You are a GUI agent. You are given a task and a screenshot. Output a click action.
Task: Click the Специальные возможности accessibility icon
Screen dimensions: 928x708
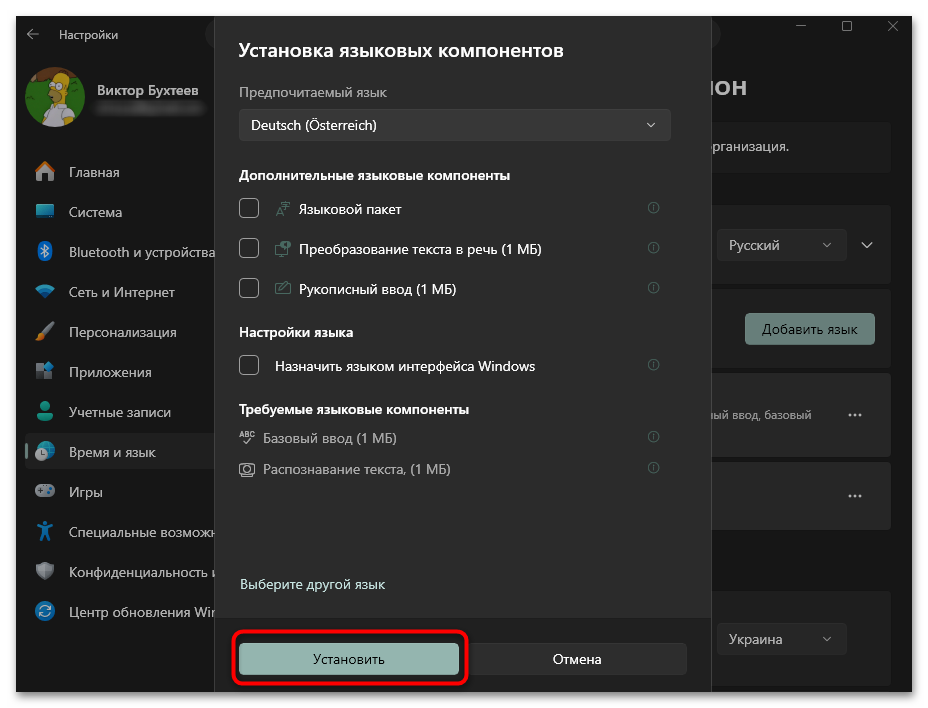click(45, 532)
